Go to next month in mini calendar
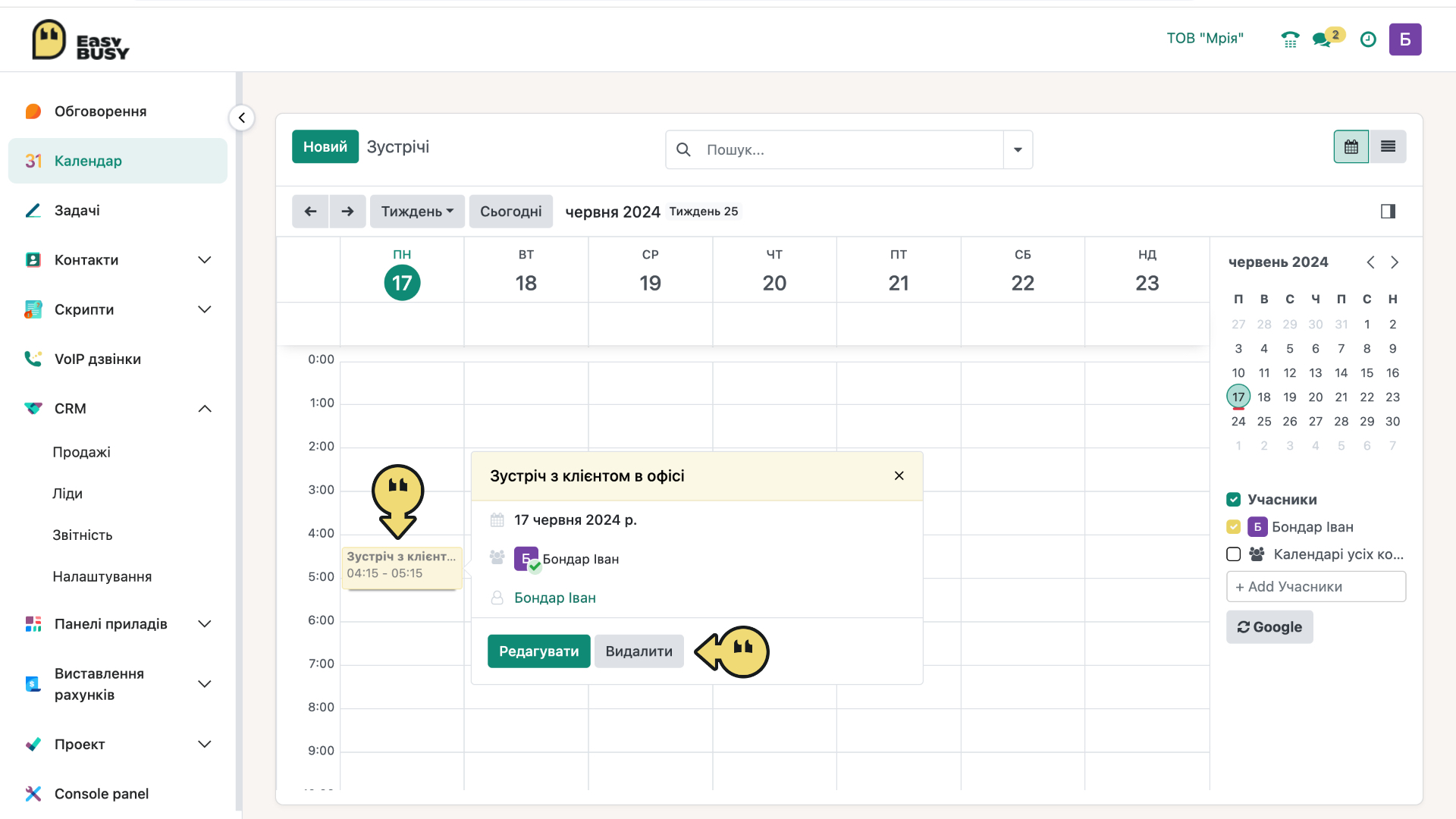The width and height of the screenshot is (1456, 819). [x=1395, y=262]
